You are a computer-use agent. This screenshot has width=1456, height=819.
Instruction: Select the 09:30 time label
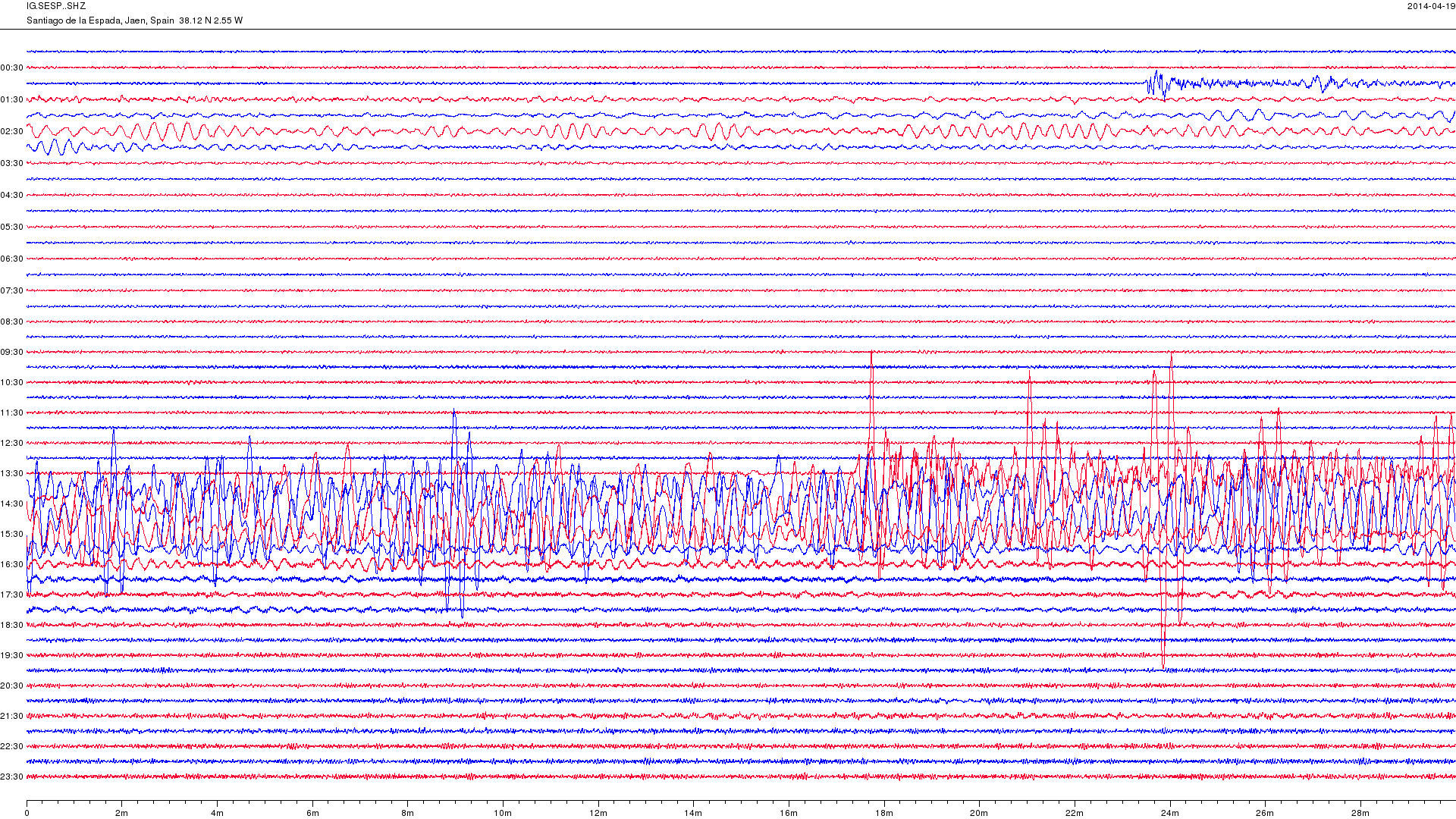pos(11,353)
